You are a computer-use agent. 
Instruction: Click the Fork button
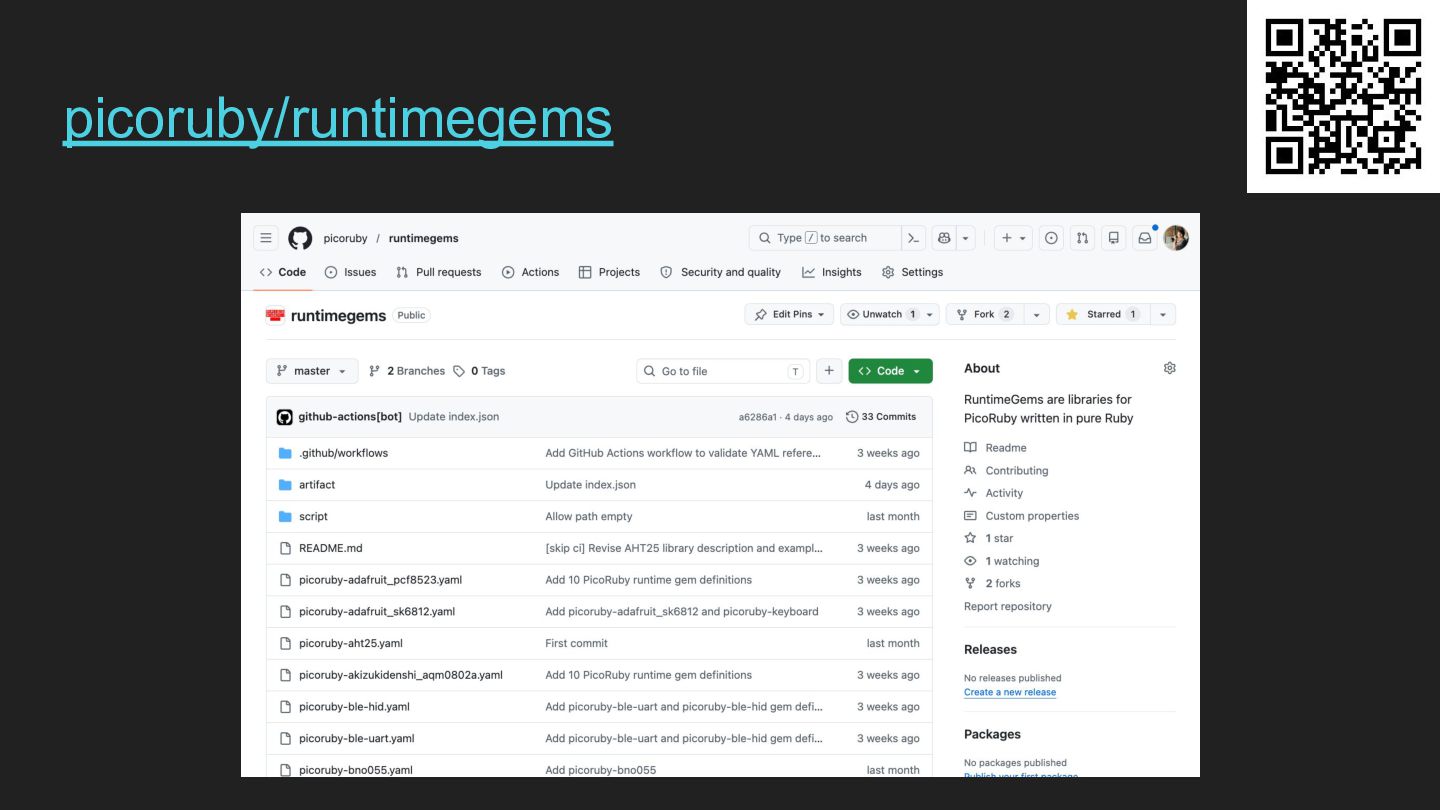click(983, 314)
